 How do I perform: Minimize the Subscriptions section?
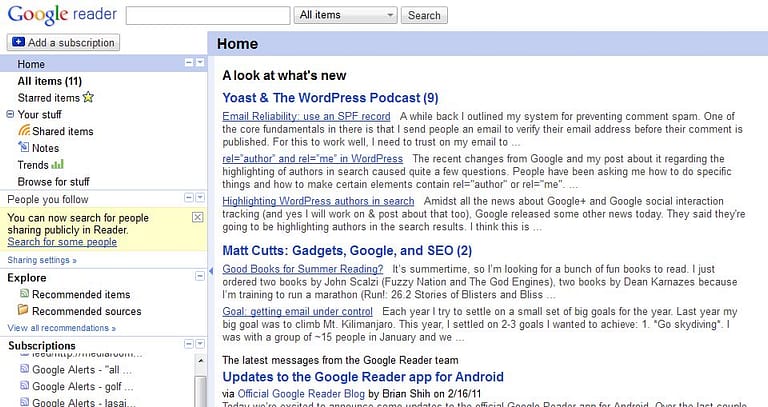[x=189, y=344]
